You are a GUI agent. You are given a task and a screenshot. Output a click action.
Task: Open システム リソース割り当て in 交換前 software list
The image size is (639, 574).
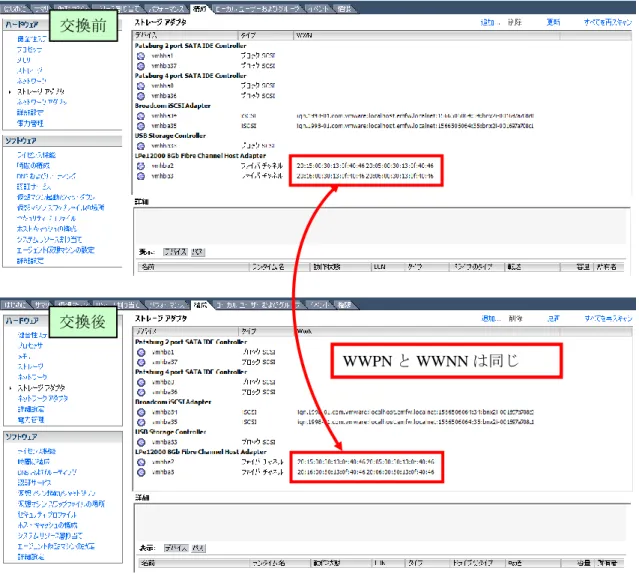49,240
